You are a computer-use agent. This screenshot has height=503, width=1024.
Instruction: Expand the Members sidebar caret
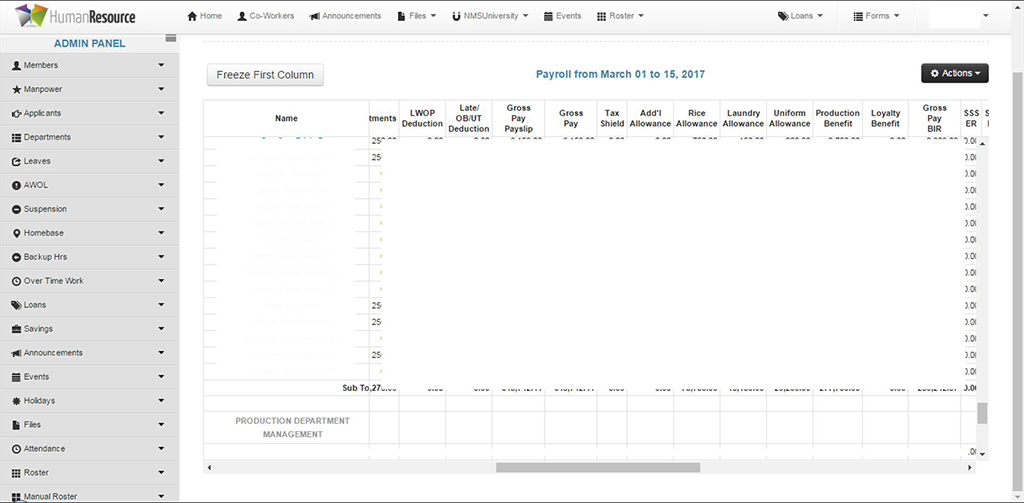point(161,65)
